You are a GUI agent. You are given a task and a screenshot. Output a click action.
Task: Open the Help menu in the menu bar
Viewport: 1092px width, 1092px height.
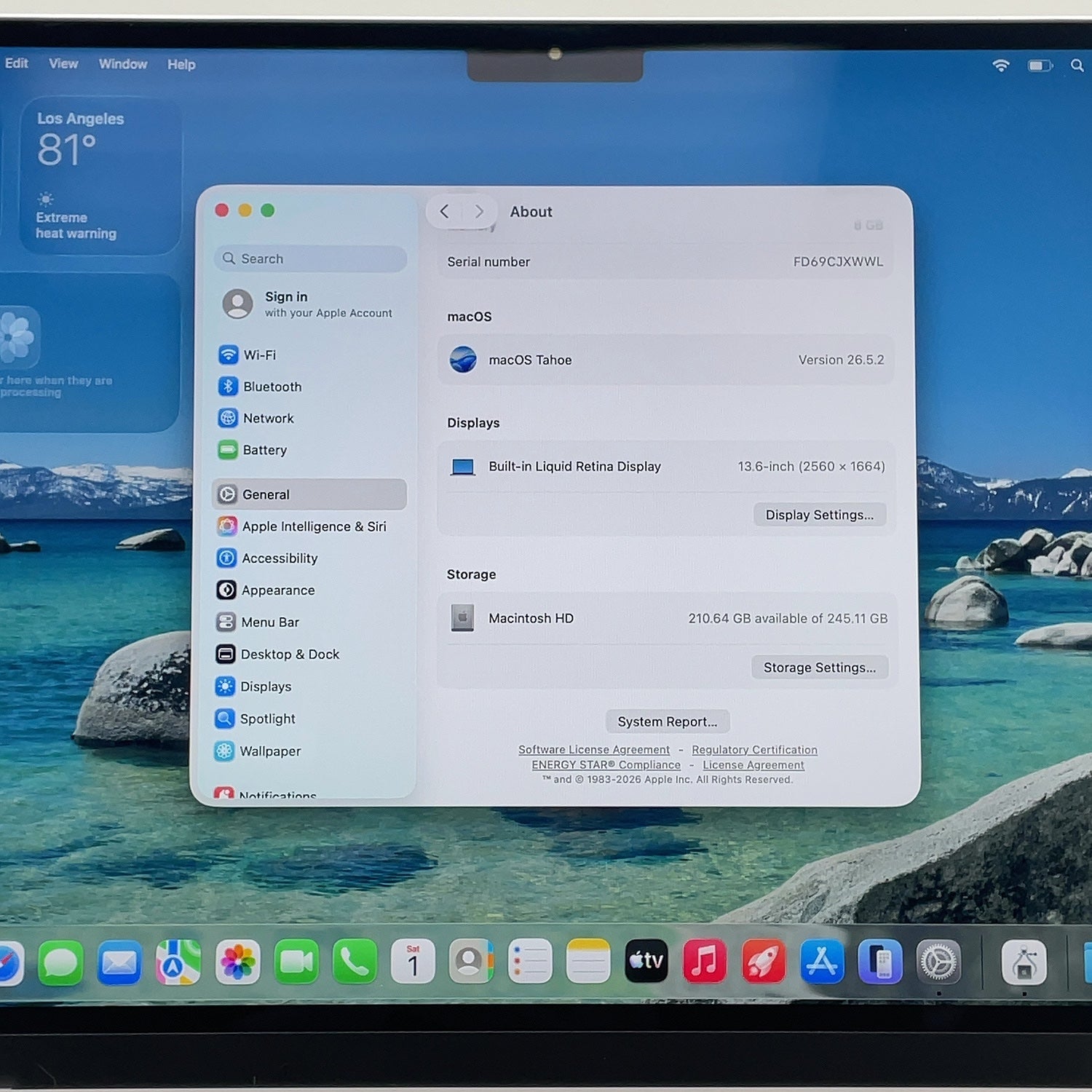[x=181, y=65]
